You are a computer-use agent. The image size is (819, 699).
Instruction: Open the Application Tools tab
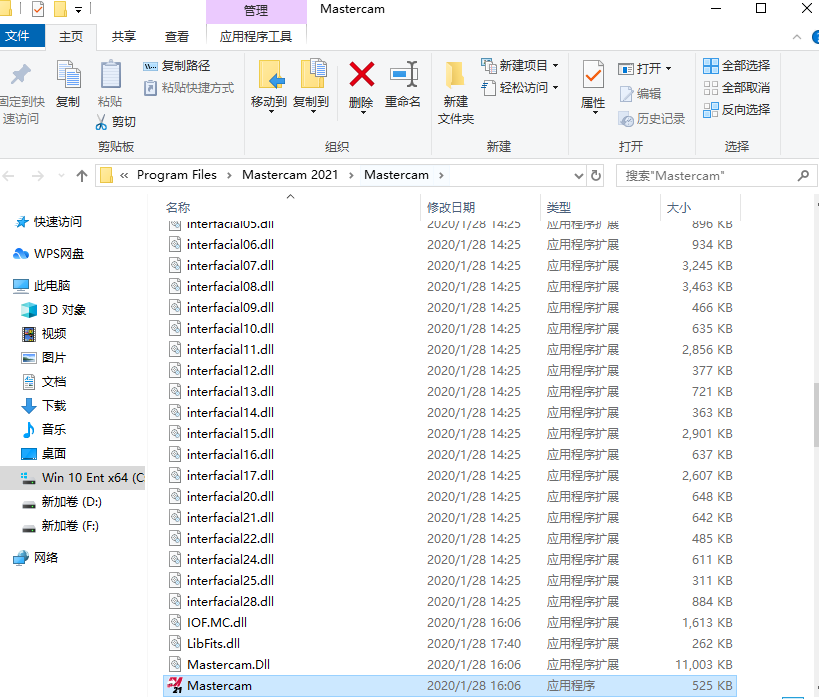tap(256, 37)
